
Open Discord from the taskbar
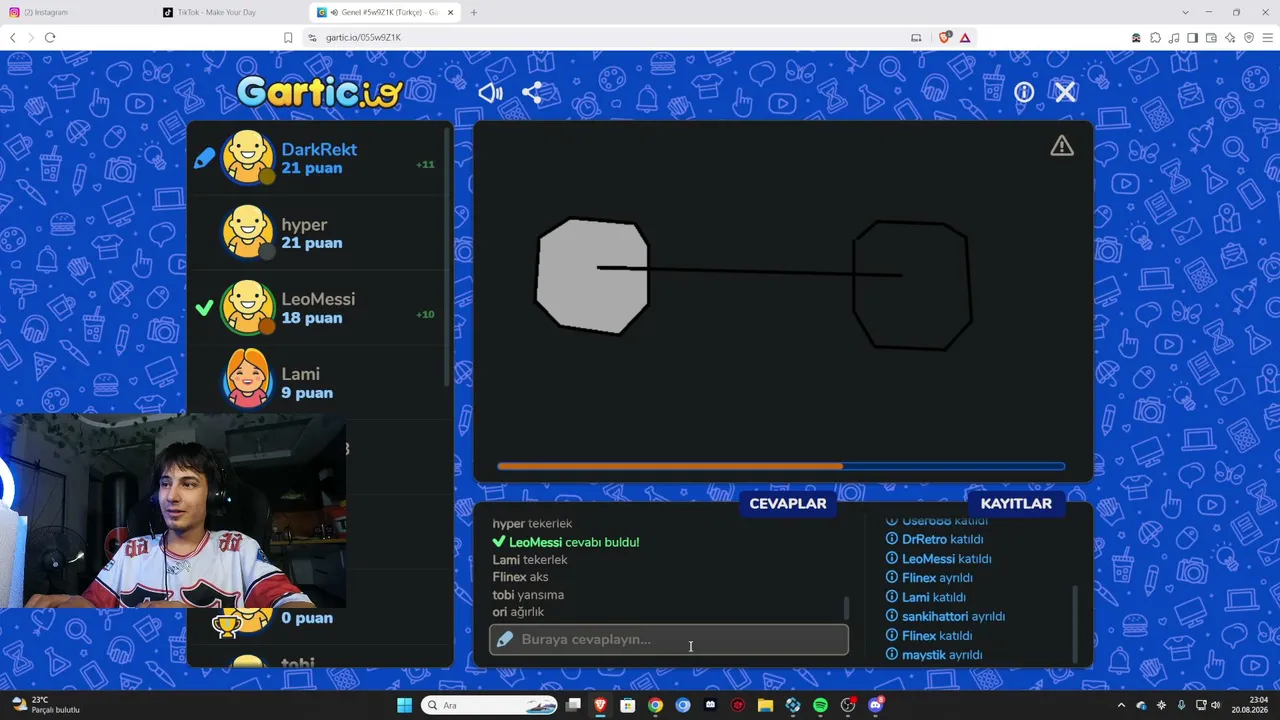(x=876, y=705)
